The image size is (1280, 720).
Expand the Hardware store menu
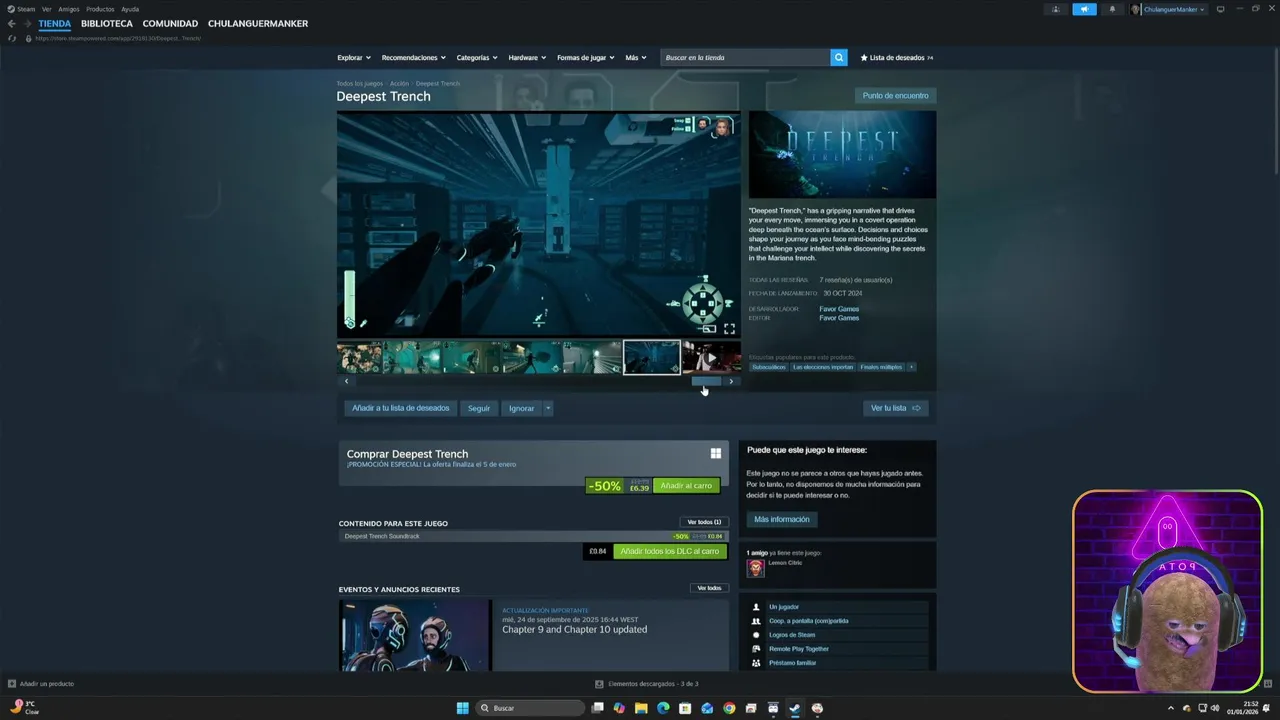[x=527, y=58]
